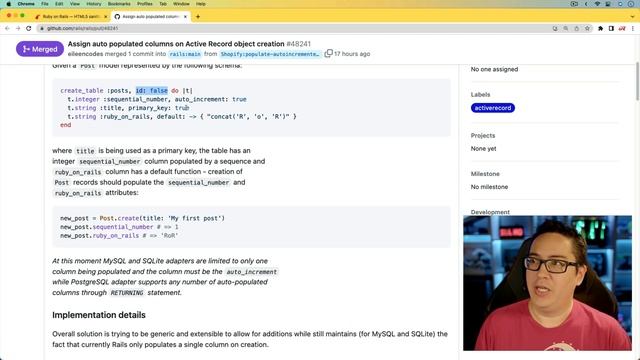The width and height of the screenshot is (640, 360).
Task: Open the screen recording menu bar icon
Action: pos(574,4)
